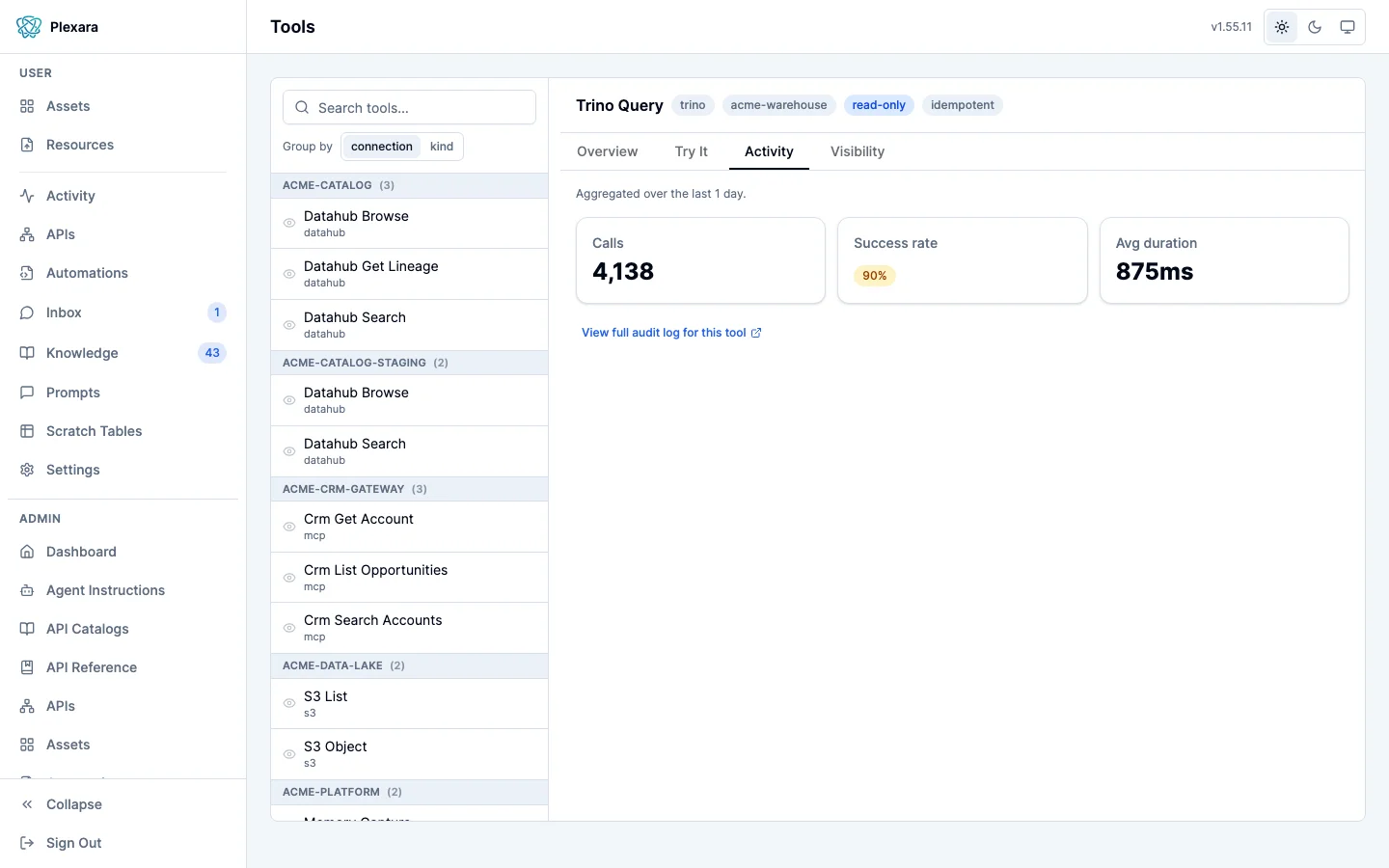
Task: Open APIs under the USER section
Action: point(123,234)
